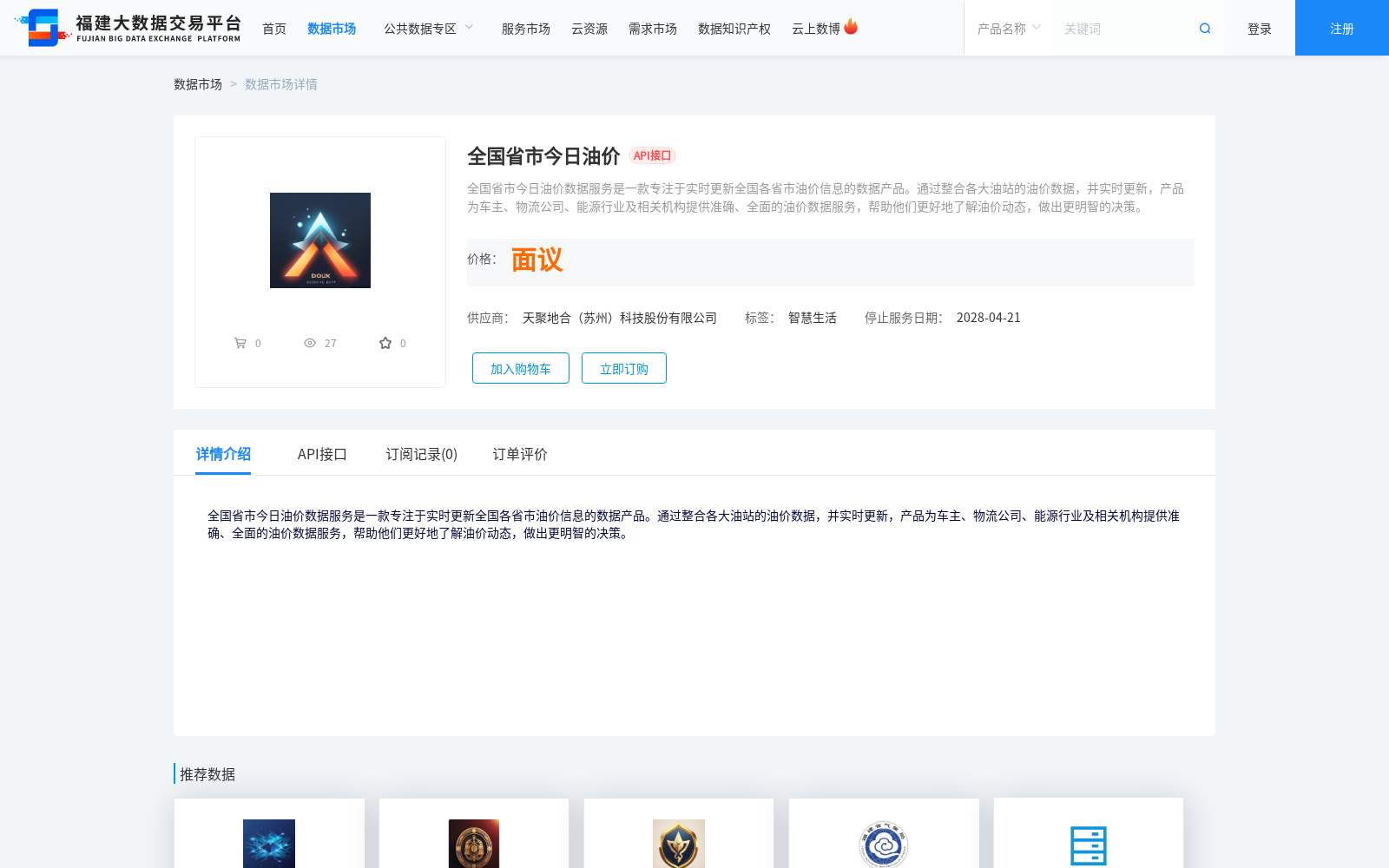
Task: Open the gold shield emblem recommended item
Action: click(x=678, y=844)
